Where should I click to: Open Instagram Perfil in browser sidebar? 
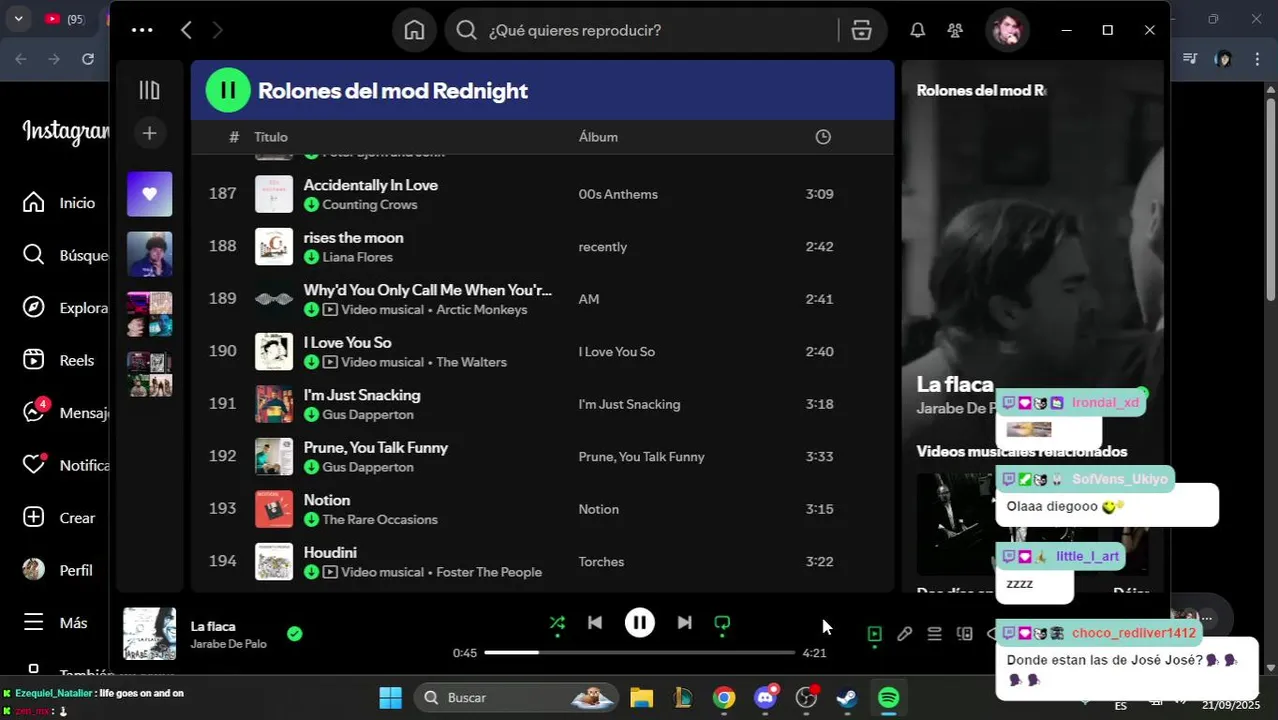click(60, 570)
